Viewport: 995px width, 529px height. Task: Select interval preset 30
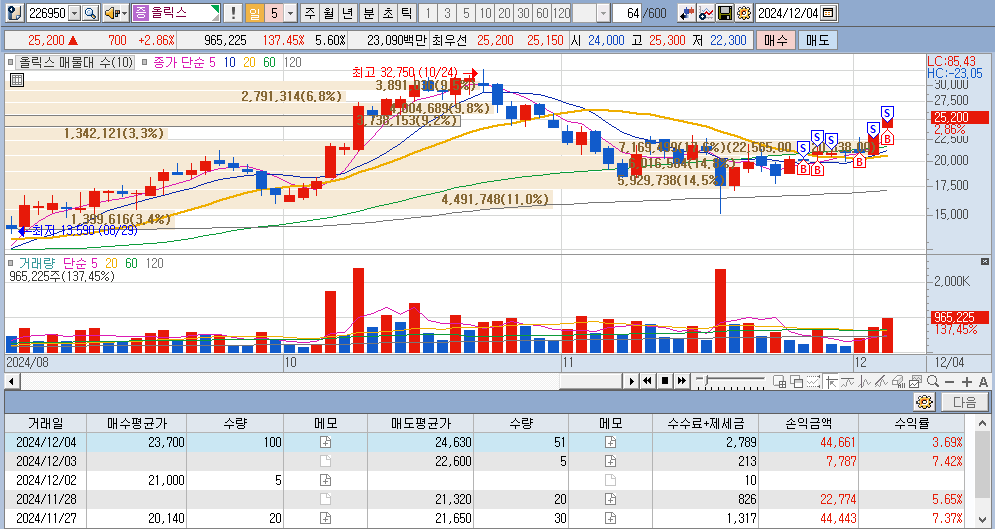coord(524,13)
